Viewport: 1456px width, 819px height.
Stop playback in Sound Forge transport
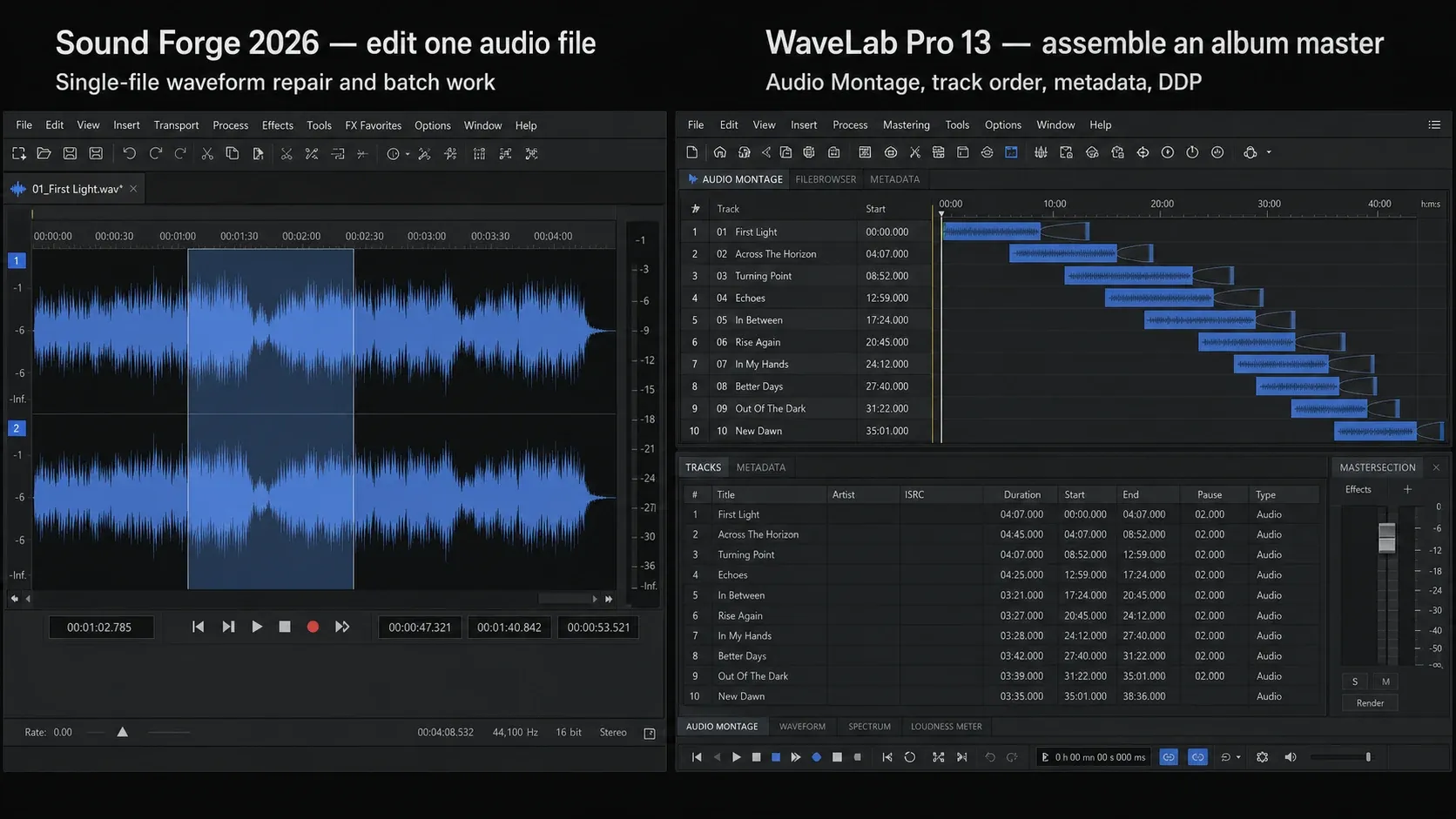coord(285,627)
